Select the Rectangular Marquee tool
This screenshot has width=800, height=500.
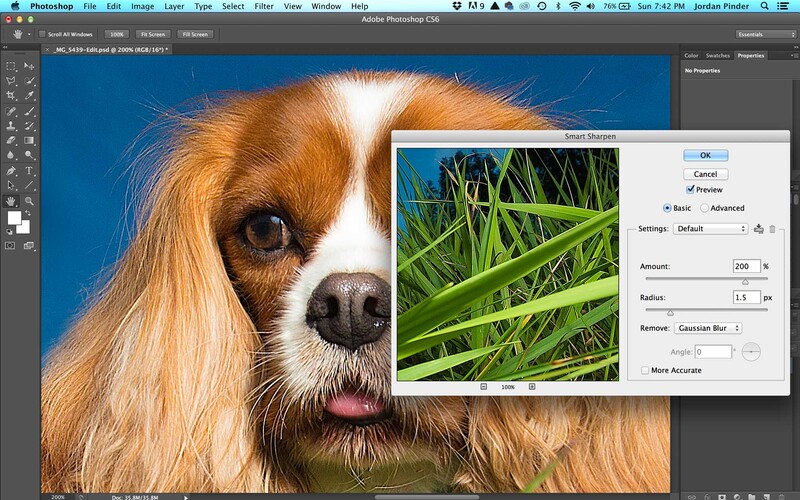11,66
